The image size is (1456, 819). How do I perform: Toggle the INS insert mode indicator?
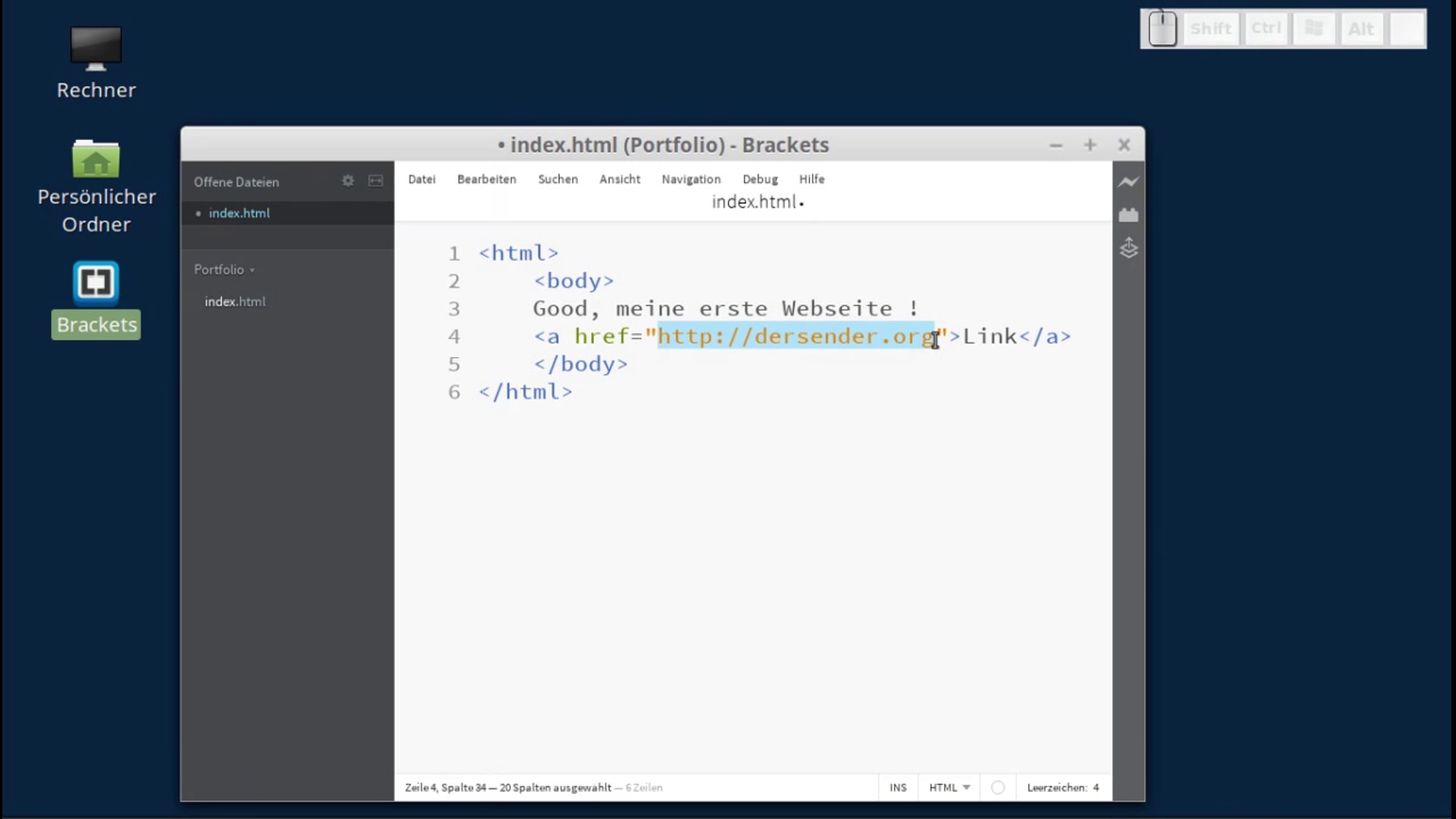tap(897, 787)
